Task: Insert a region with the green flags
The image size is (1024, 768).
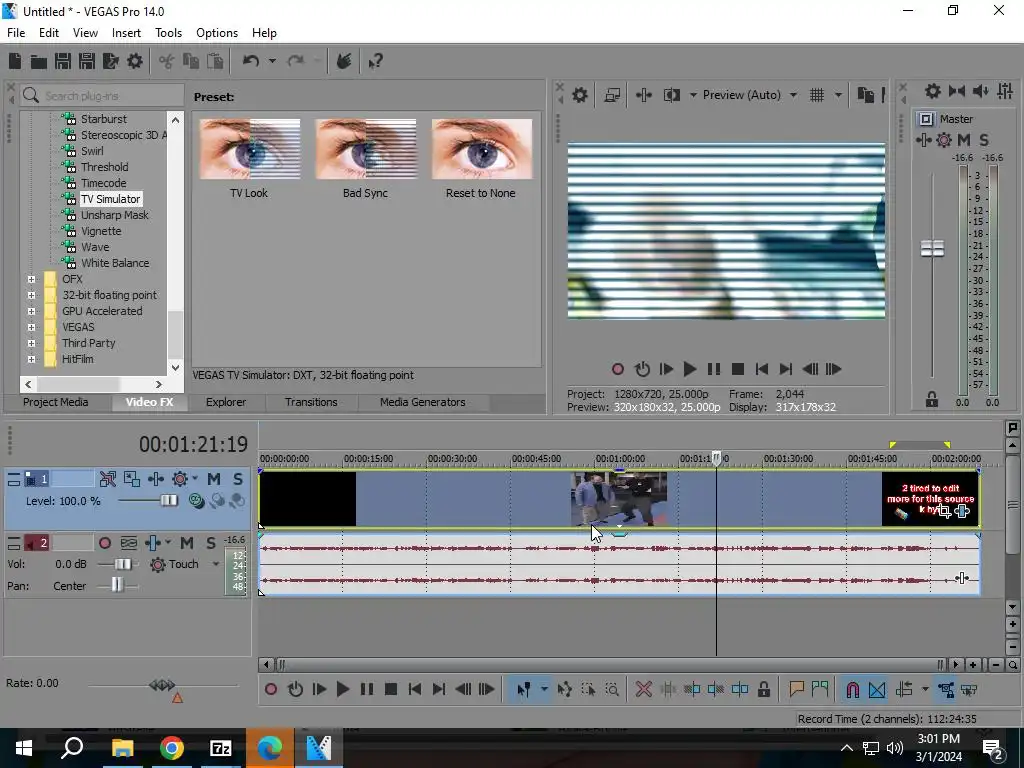Action: [x=820, y=689]
